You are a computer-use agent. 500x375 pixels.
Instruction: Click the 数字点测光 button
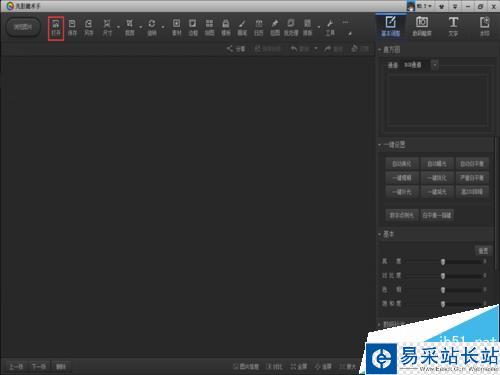point(402,215)
